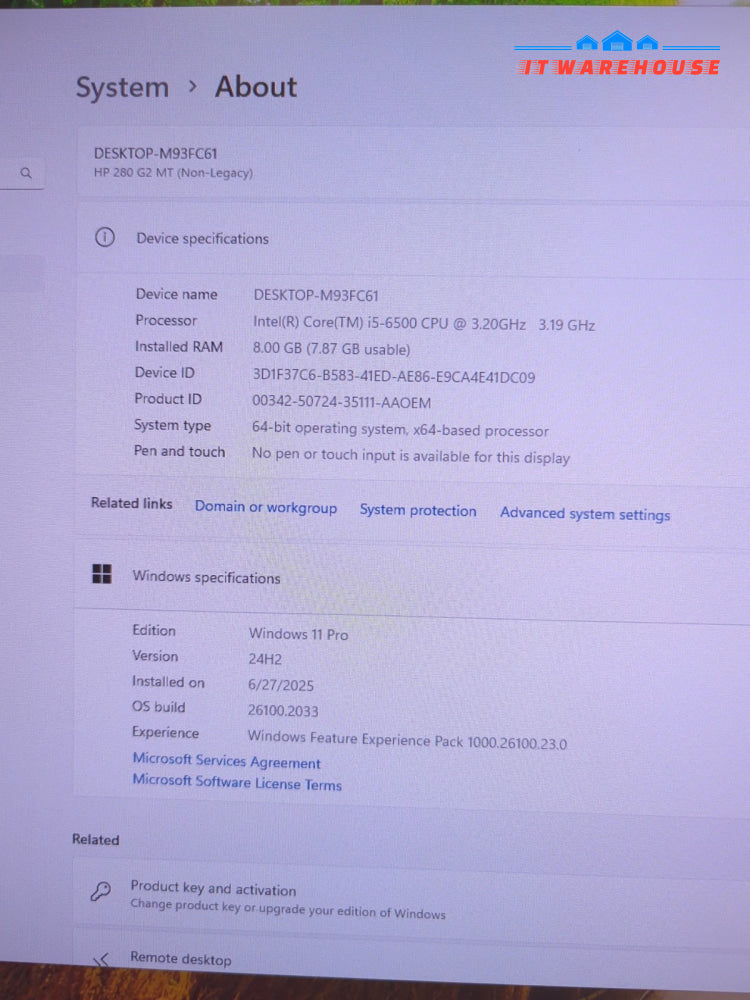
Task: Select the Windows Feature Experience Pack value
Action: coord(407,740)
